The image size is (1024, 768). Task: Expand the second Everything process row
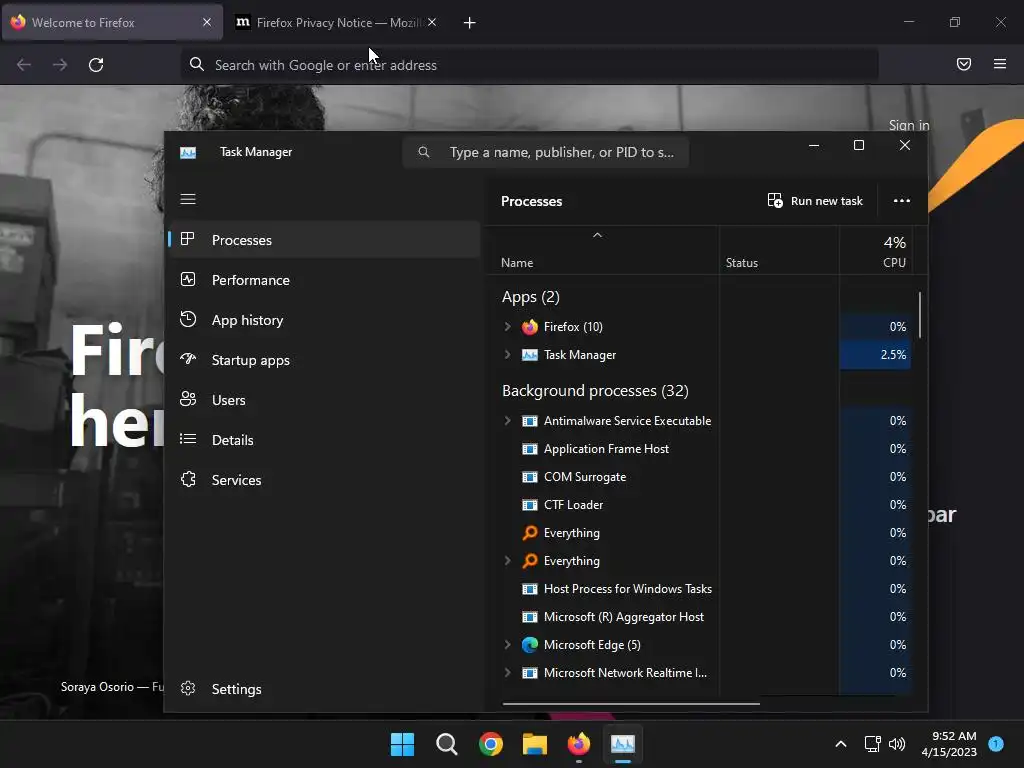507,560
